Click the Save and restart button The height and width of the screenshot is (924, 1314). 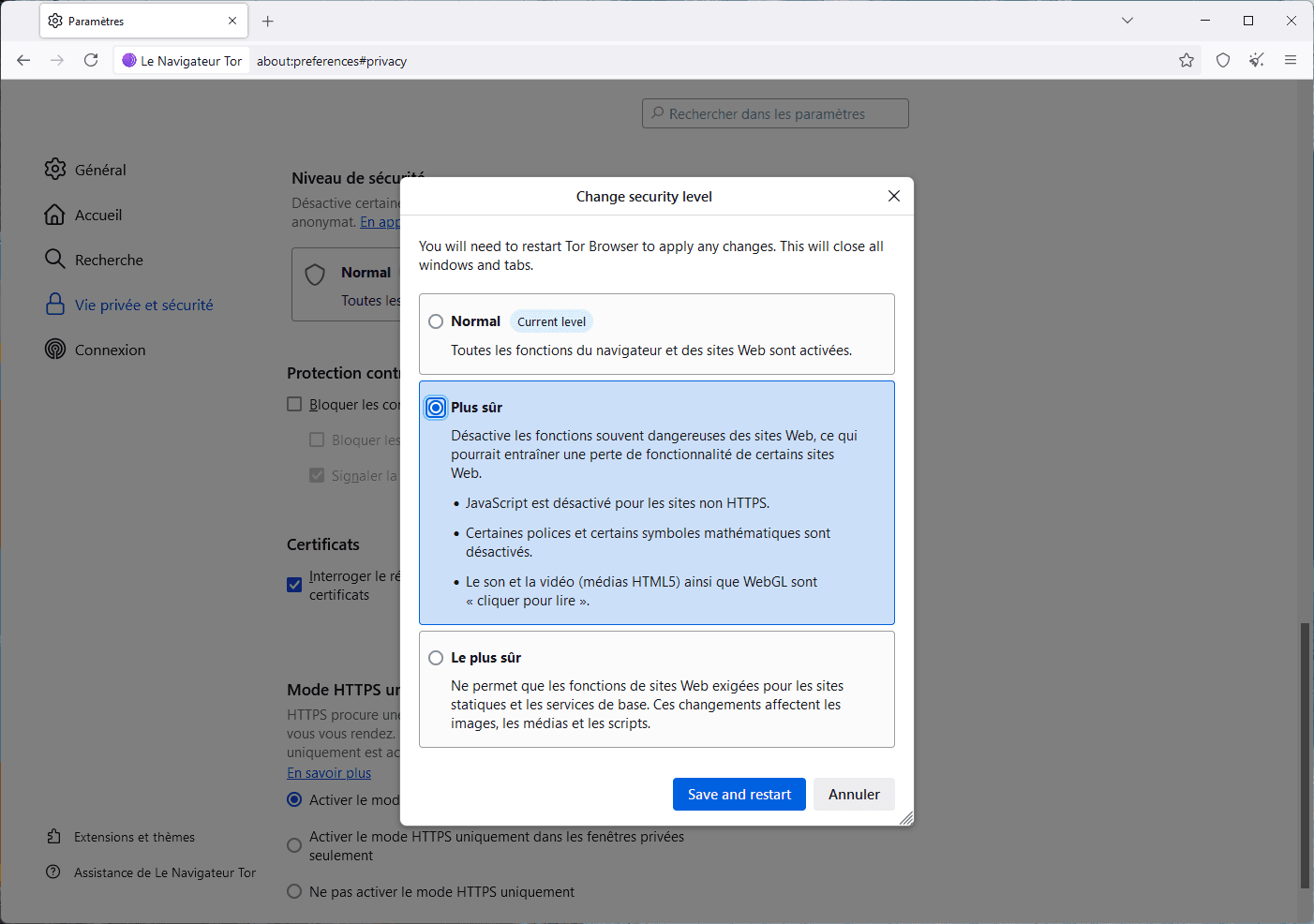pyautogui.click(x=739, y=795)
